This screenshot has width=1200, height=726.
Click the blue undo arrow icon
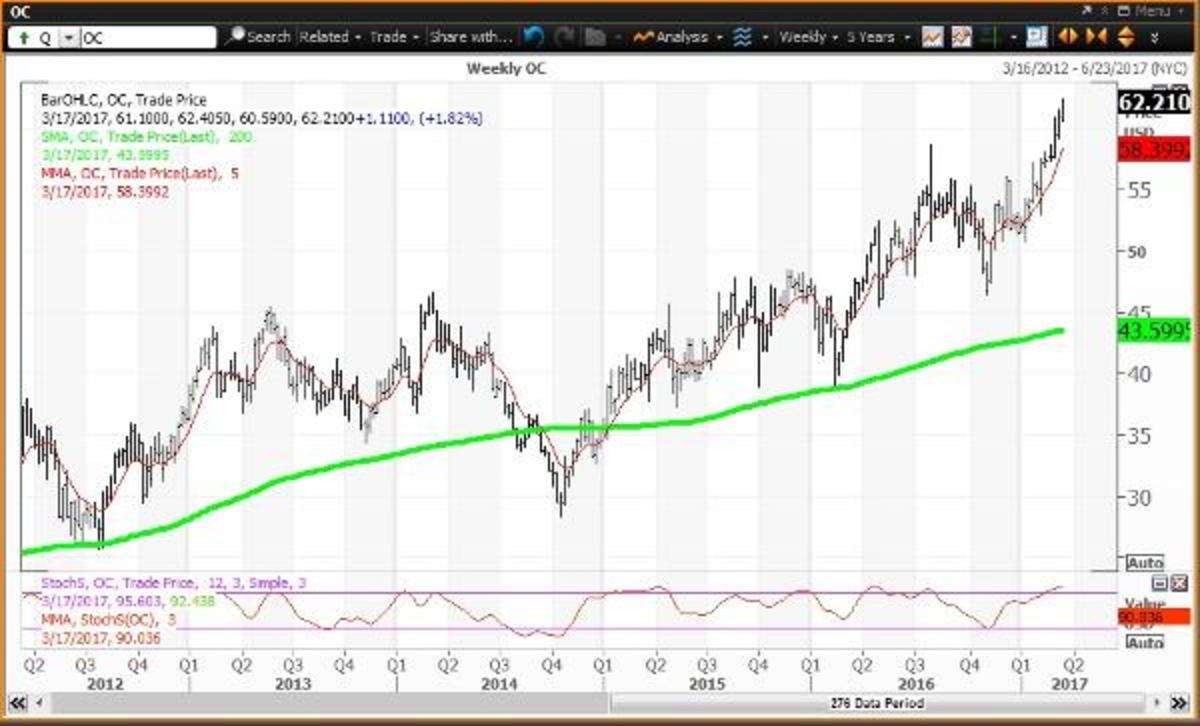pyautogui.click(x=533, y=37)
